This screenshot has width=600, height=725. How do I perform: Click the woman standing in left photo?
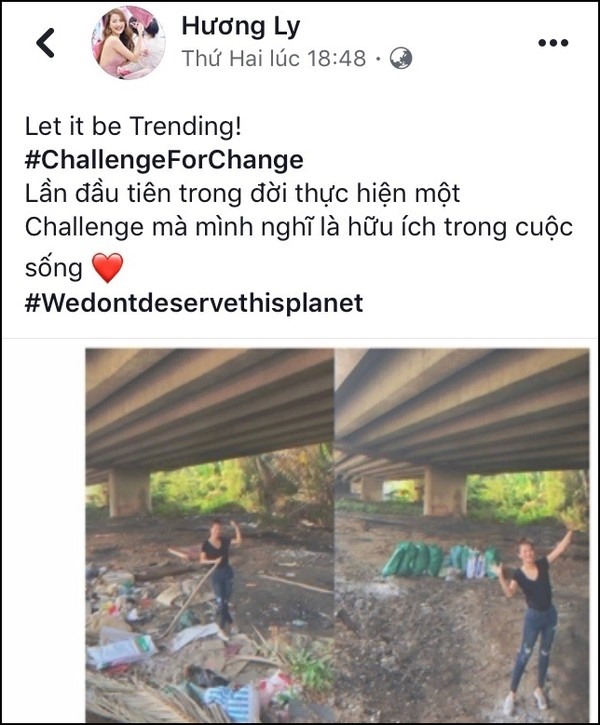221,571
